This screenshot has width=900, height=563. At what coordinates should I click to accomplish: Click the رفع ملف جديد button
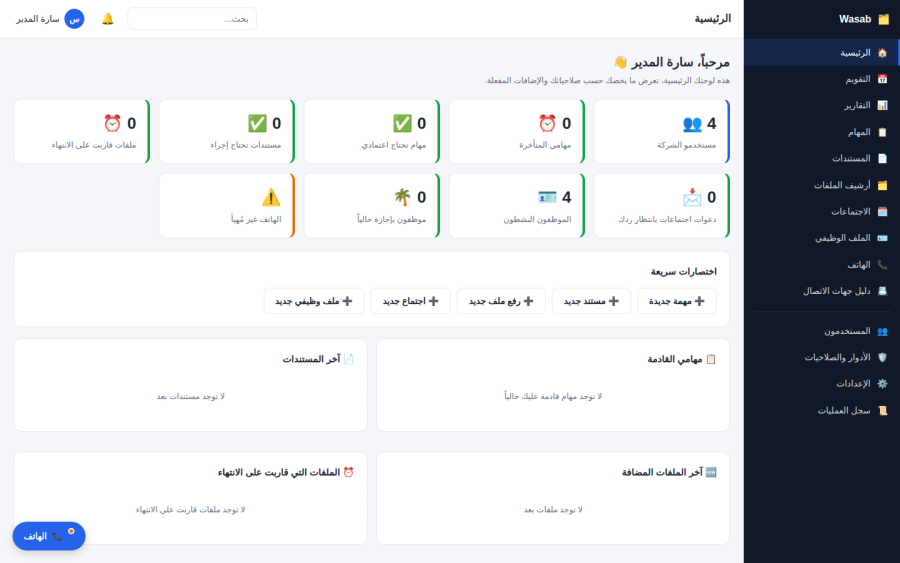[501, 301]
